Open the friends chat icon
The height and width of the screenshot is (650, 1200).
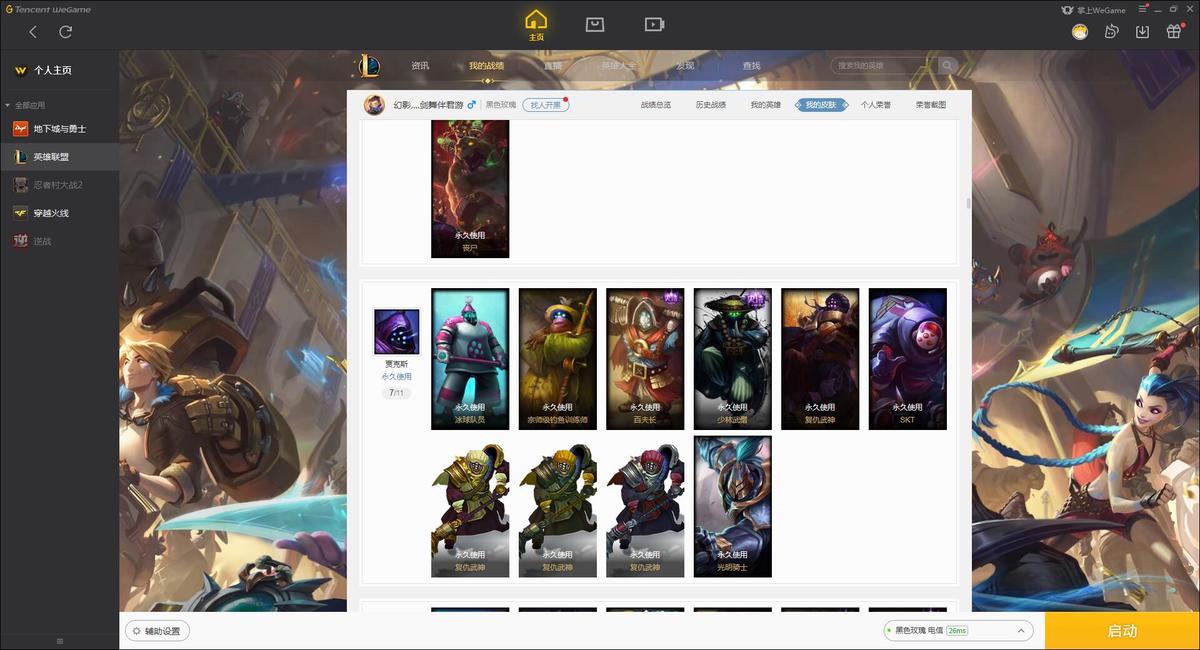pos(1111,32)
